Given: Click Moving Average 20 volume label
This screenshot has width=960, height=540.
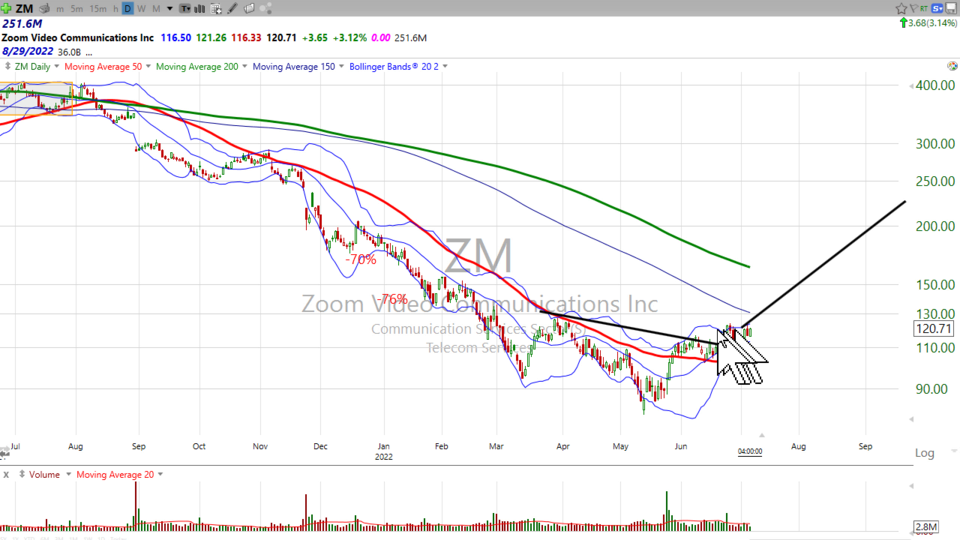Looking at the screenshot, I should click(115, 474).
